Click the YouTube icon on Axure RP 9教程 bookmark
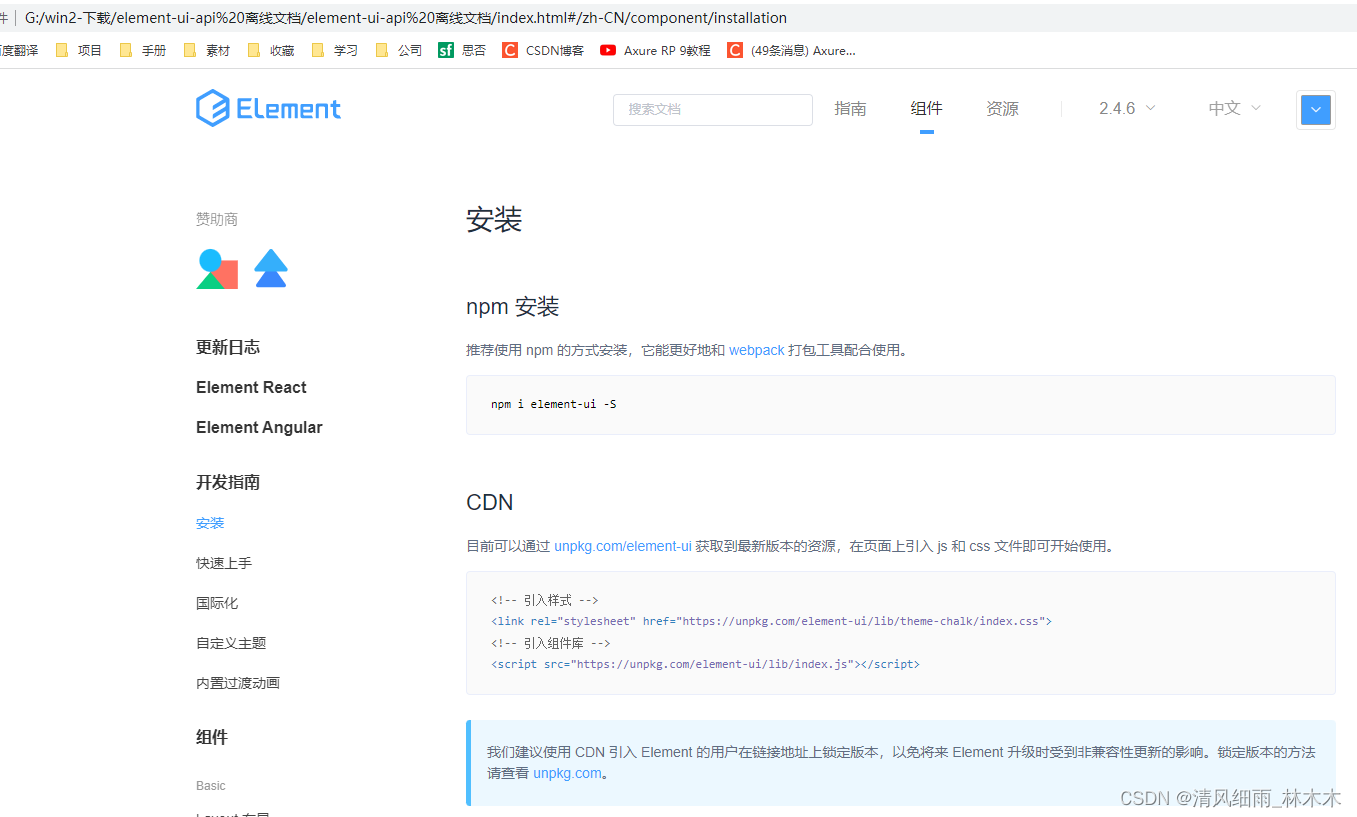The height and width of the screenshot is (817, 1357). [x=608, y=50]
